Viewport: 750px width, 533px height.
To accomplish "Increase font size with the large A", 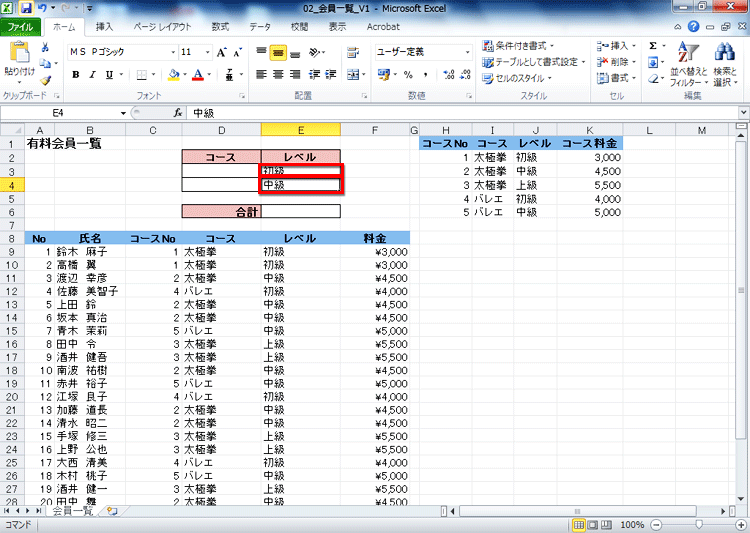I will point(221,52).
